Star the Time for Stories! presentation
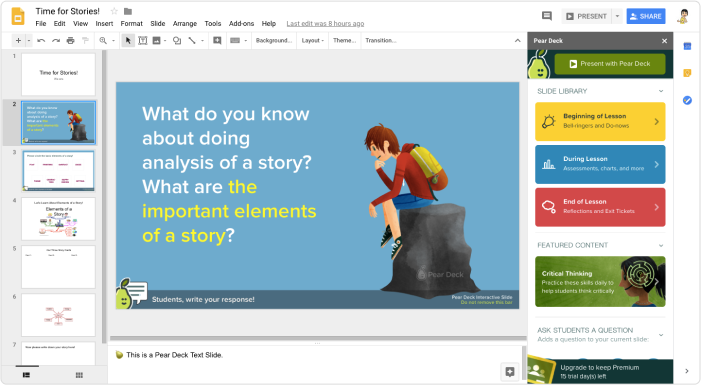Image resolution: width=701 pixels, height=385 pixels. click(x=114, y=11)
